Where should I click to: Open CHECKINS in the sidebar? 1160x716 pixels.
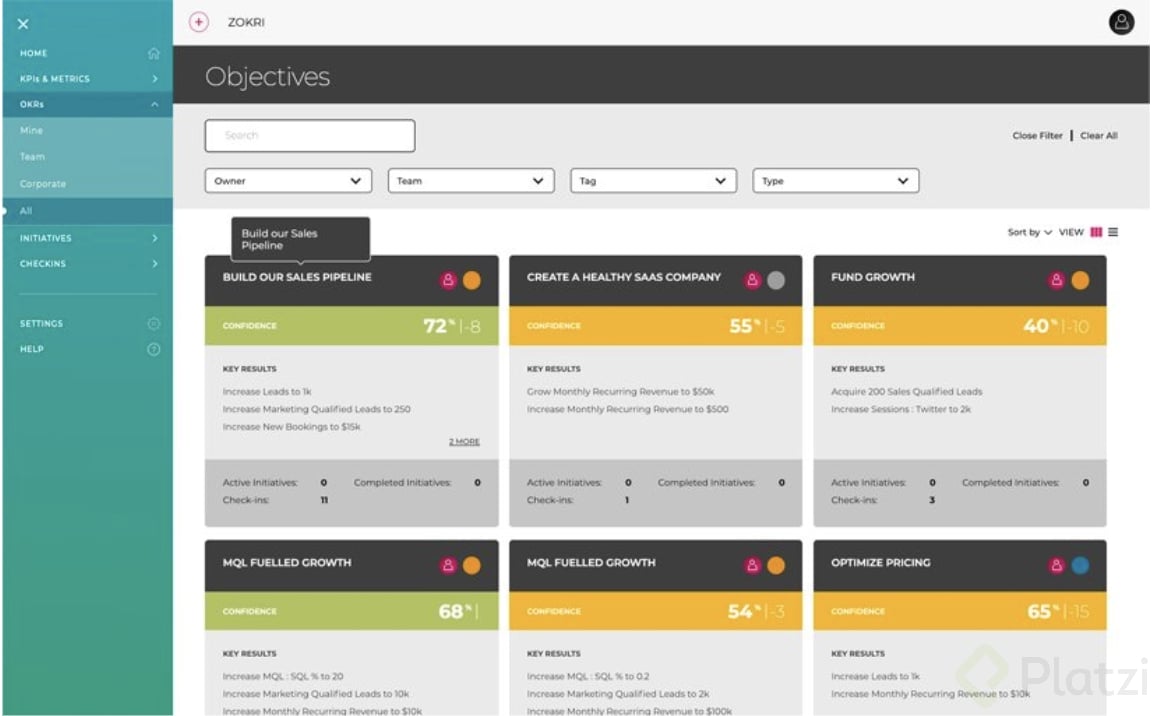click(43, 263)
